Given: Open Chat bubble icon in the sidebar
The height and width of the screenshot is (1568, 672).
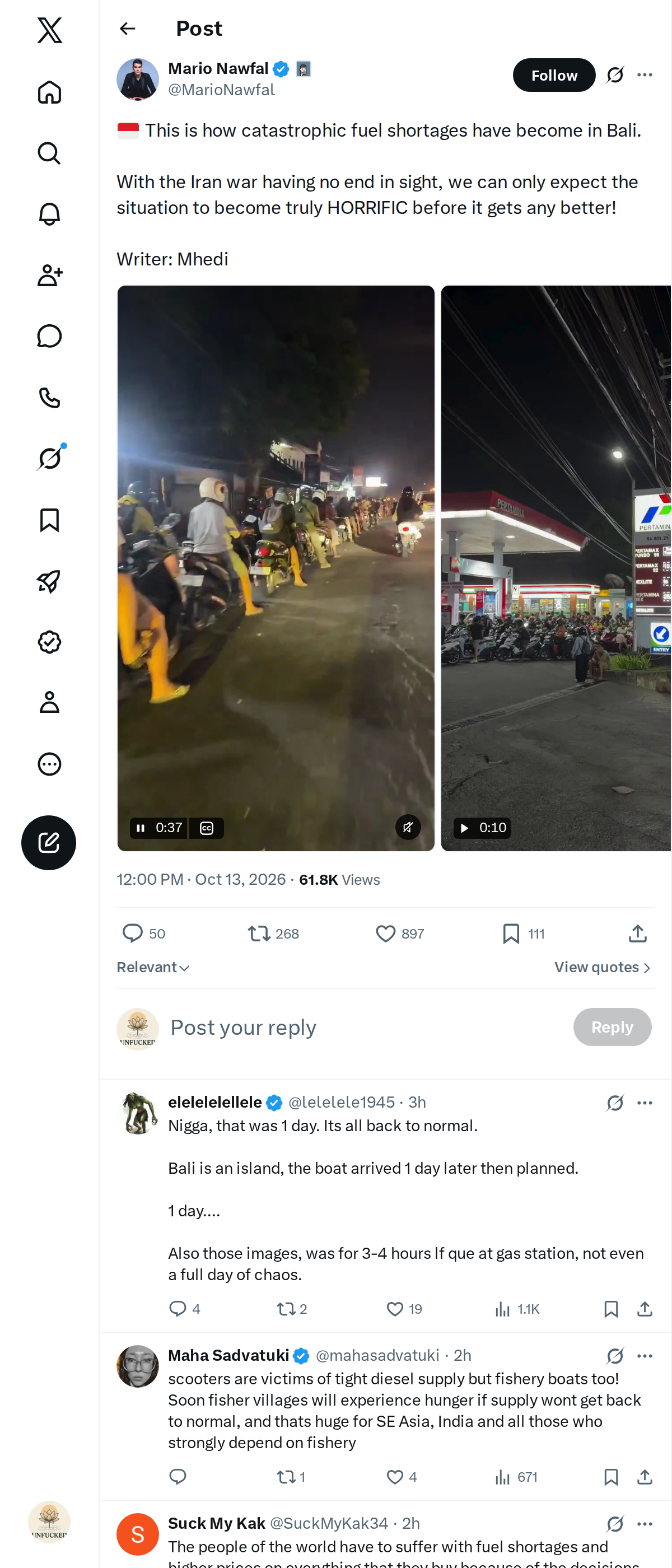Looking at the screenshot, I should [49, 336].
